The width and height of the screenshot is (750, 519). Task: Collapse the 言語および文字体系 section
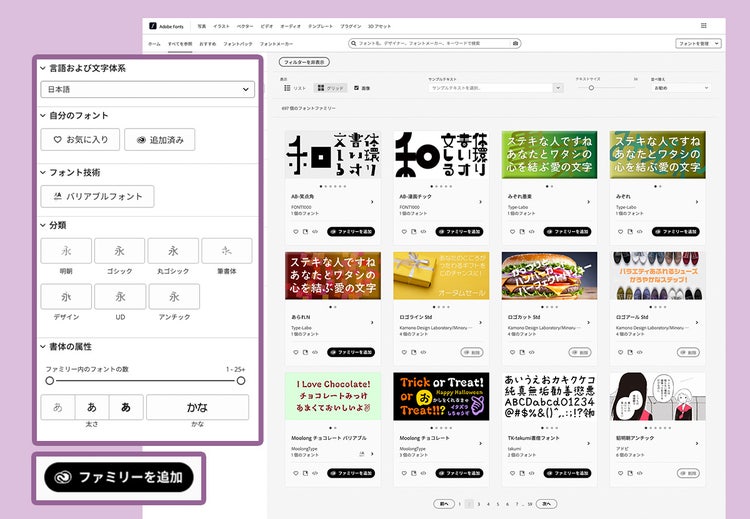point(43,68)
